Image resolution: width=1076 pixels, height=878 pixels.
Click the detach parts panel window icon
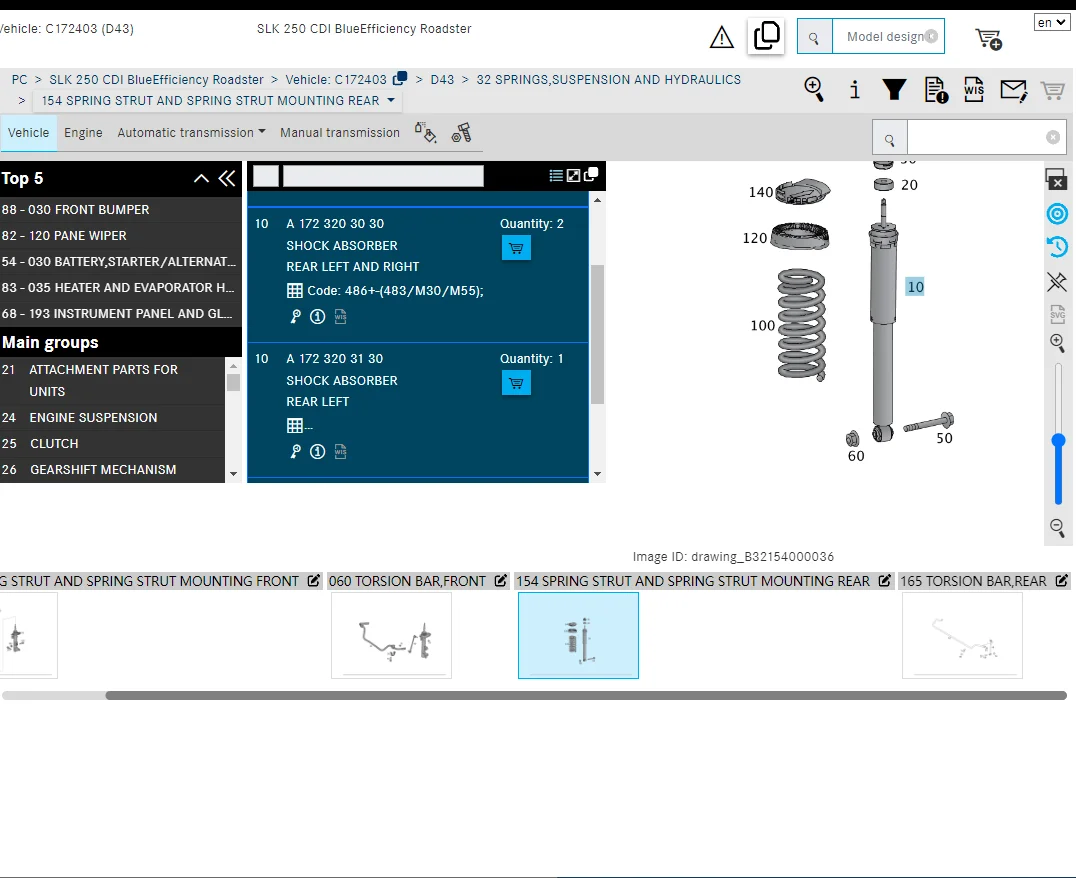[x=591, y=175]
